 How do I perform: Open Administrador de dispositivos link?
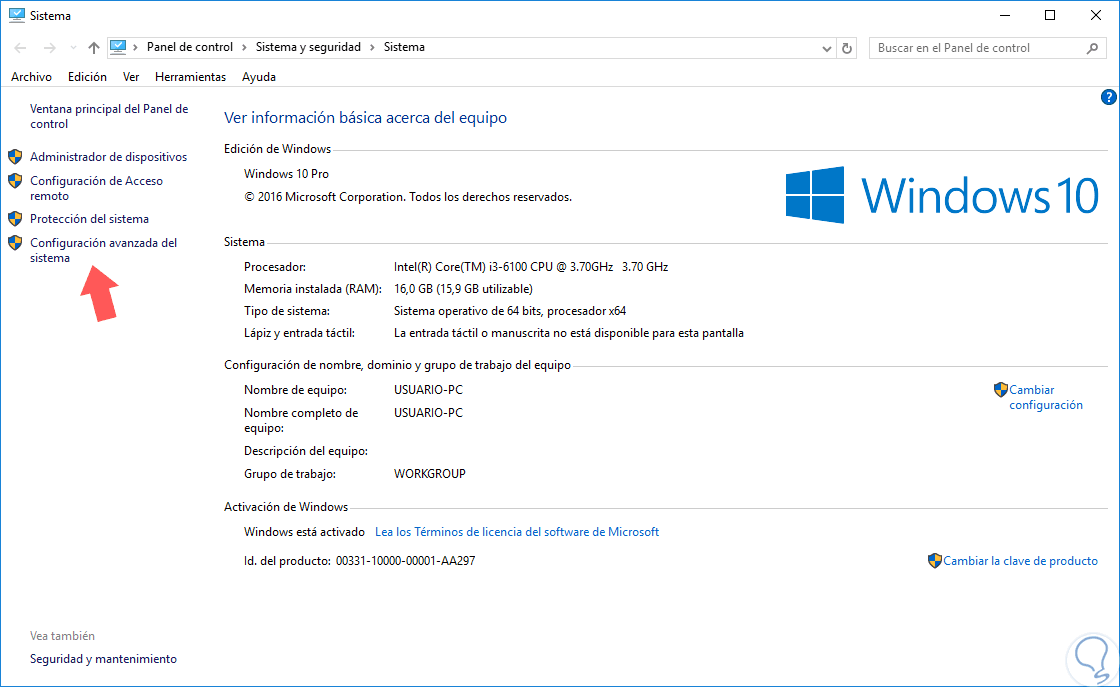pyautogui.click(x=109, y=156)
